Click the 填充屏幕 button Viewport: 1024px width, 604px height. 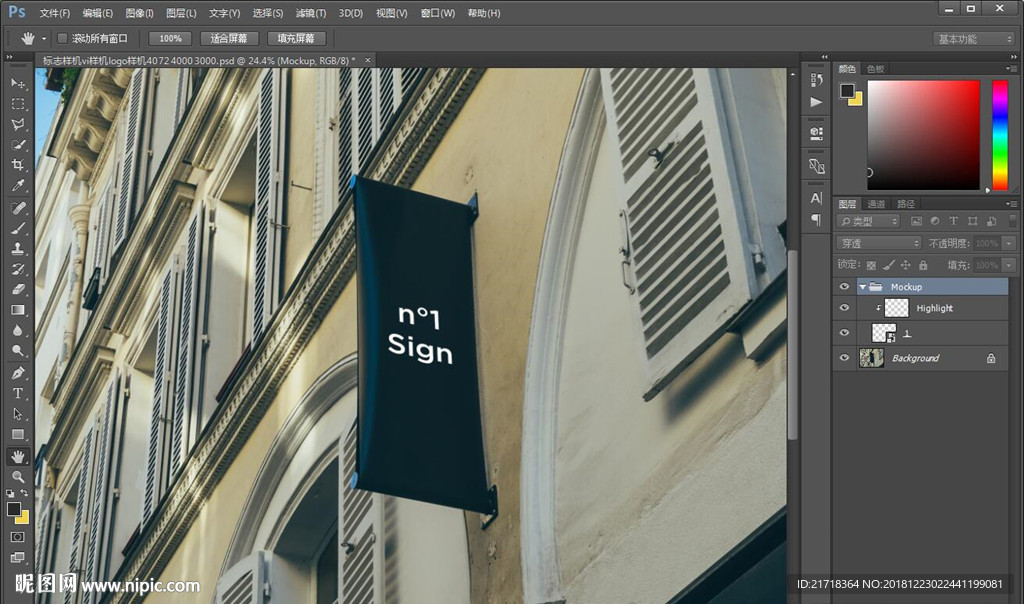click(295, 38)
